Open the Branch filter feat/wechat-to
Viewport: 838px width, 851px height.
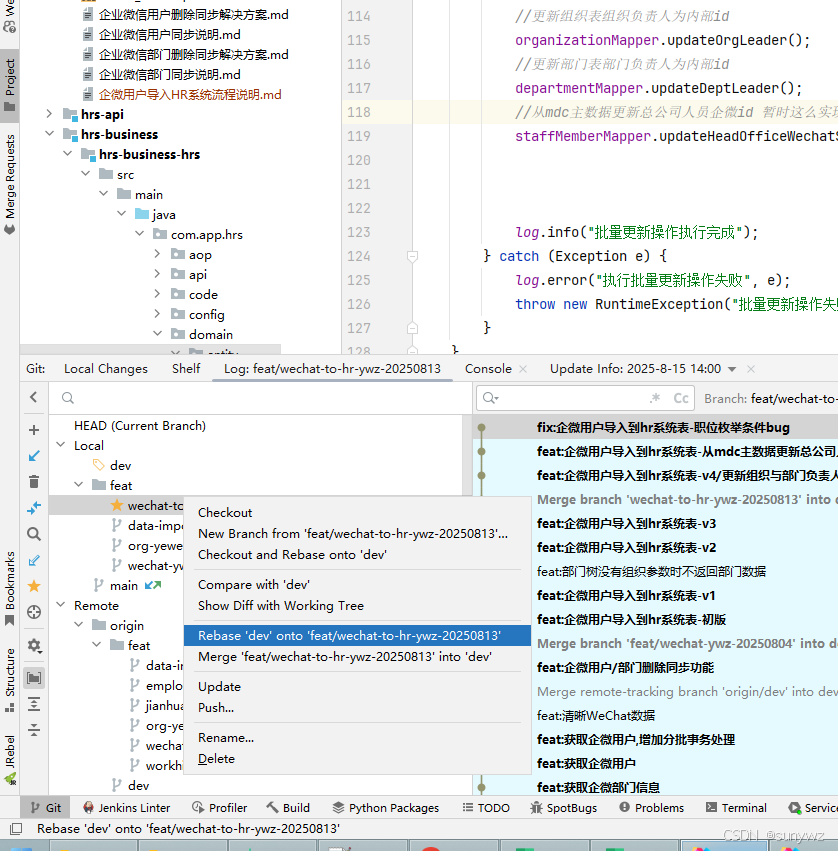tap(771, 399)
